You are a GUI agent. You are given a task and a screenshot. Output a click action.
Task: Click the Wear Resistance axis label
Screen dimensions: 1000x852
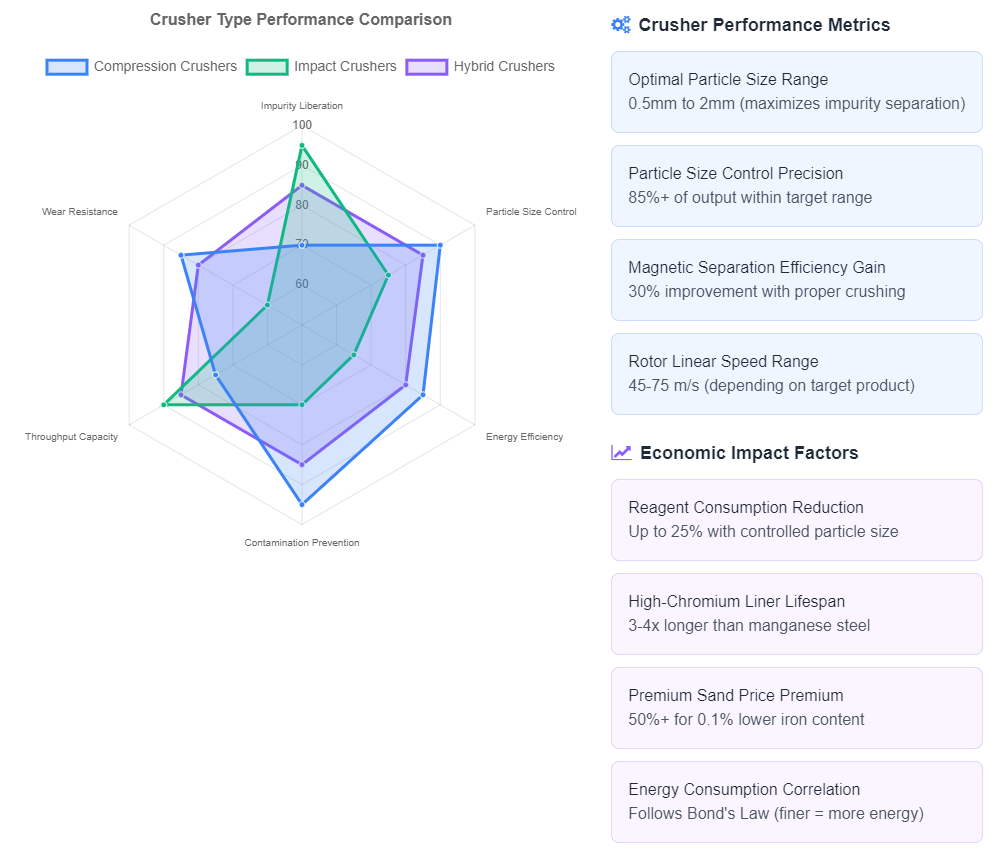[x=80, y=212]
